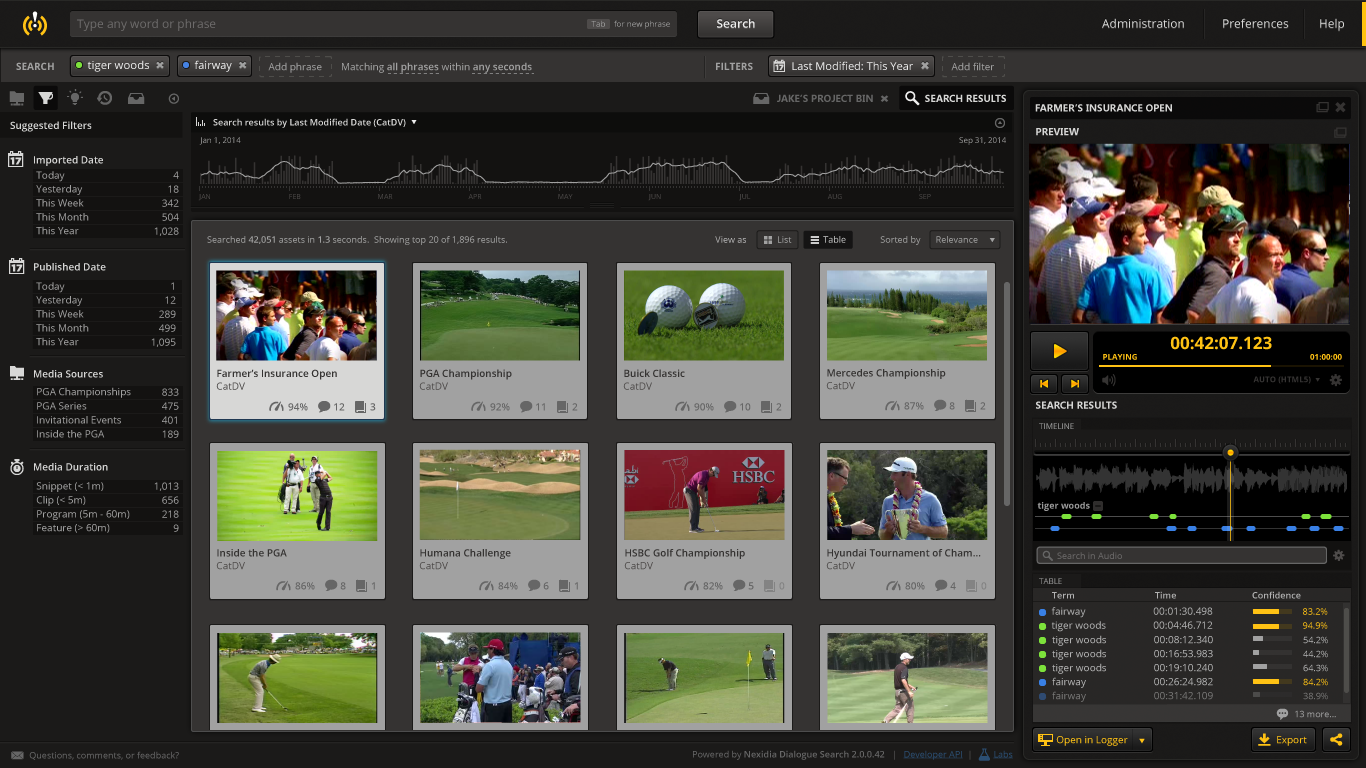
Task: Click the Media Duration stopwatch icon
Action: 16,466
